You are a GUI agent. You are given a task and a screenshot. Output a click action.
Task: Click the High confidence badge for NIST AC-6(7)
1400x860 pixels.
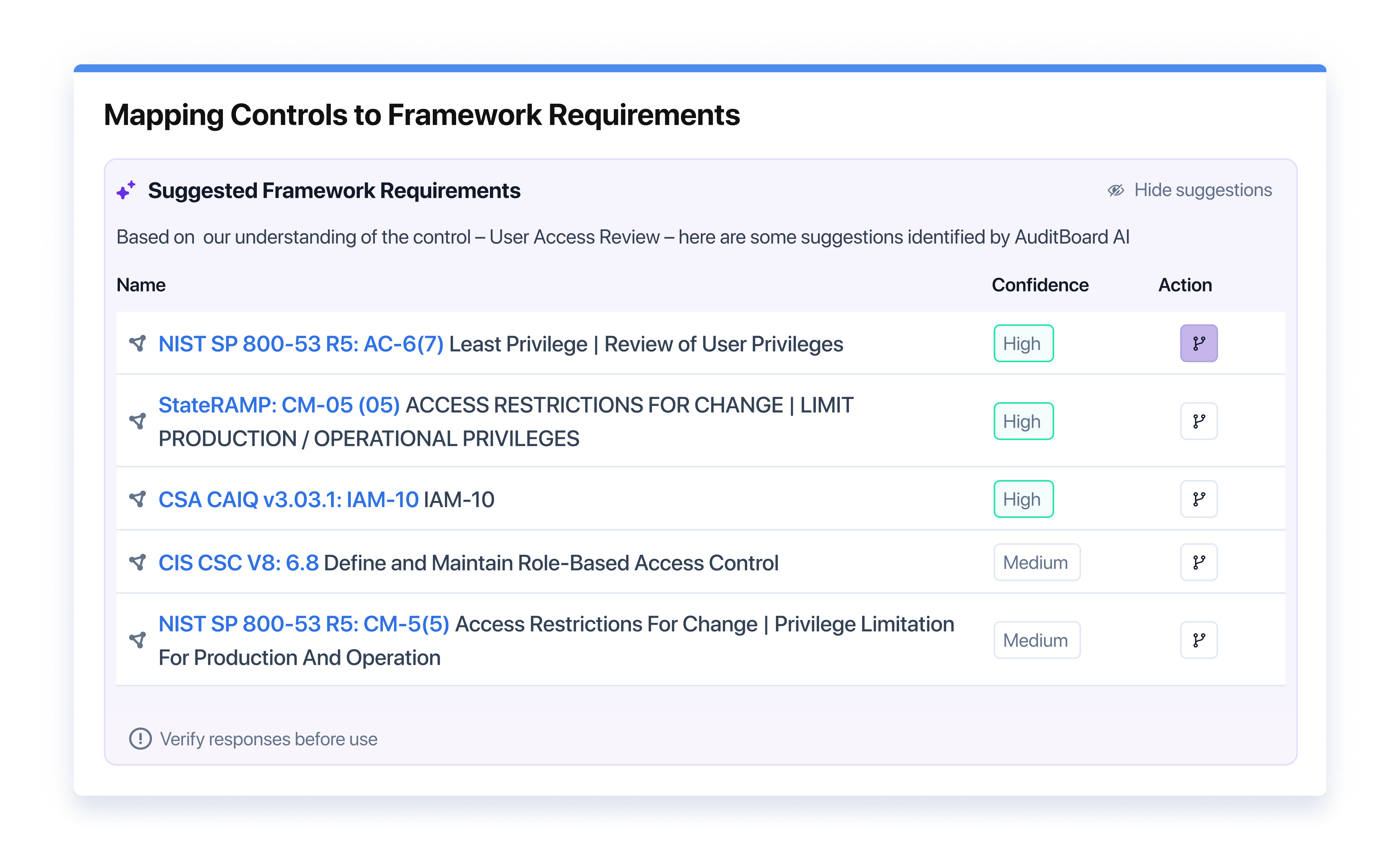(x=1023, y=343)
